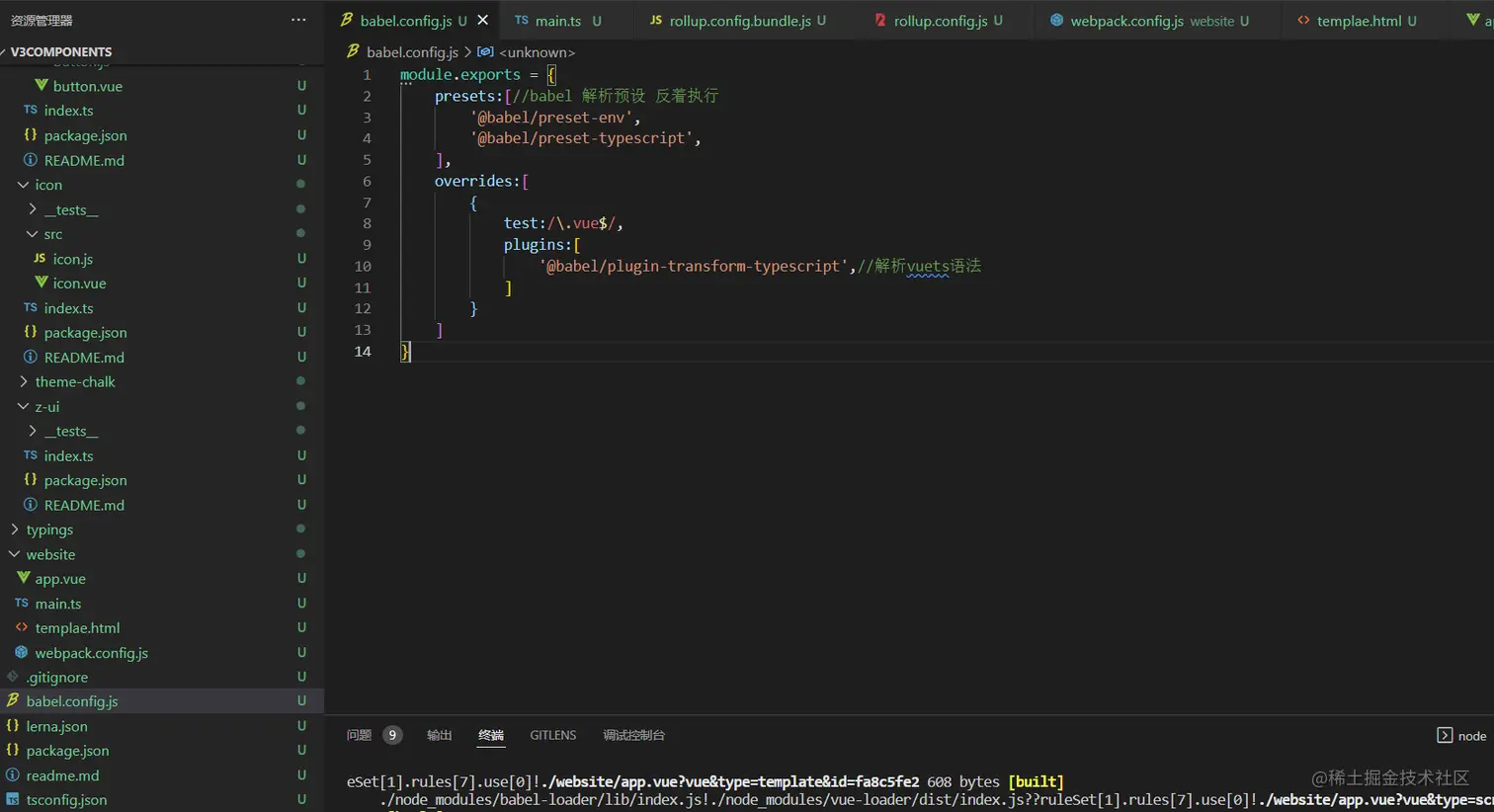Click the braces icon beside lerna.json
Viewport: 1494px width, 812px height.
tap(13, 726)
